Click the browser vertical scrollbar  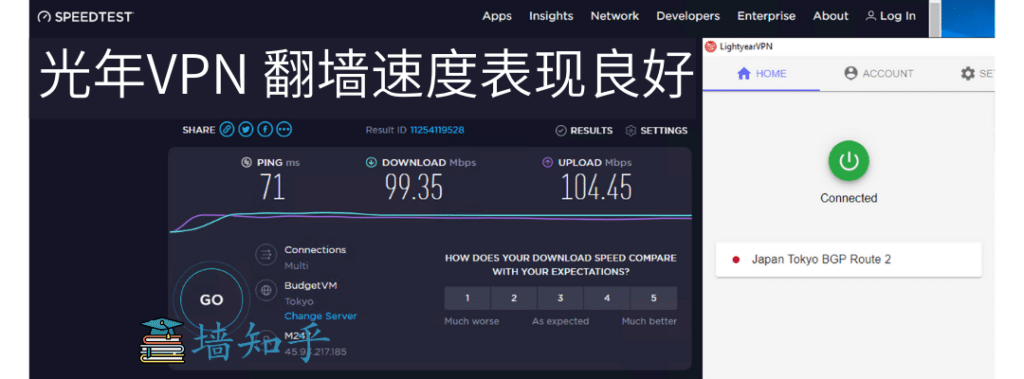[x=935, y=18]
